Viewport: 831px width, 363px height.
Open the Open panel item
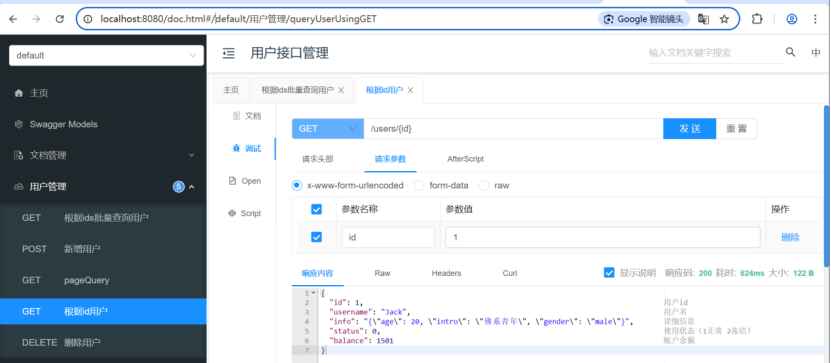245,181
